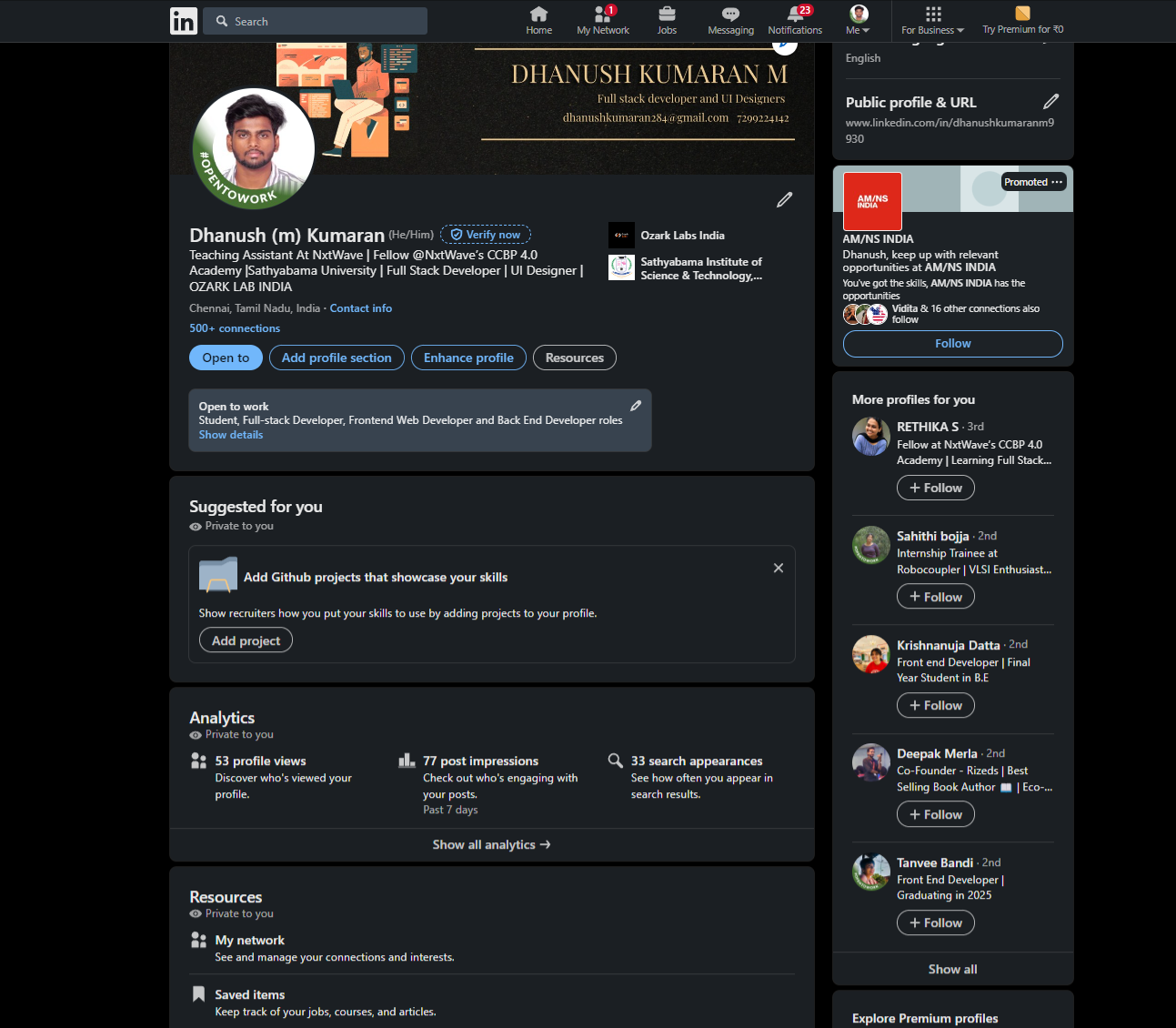Click Add profile section button
Image resolution: width=1176 pixels, height=1028 pixels.
click(337, 358)
